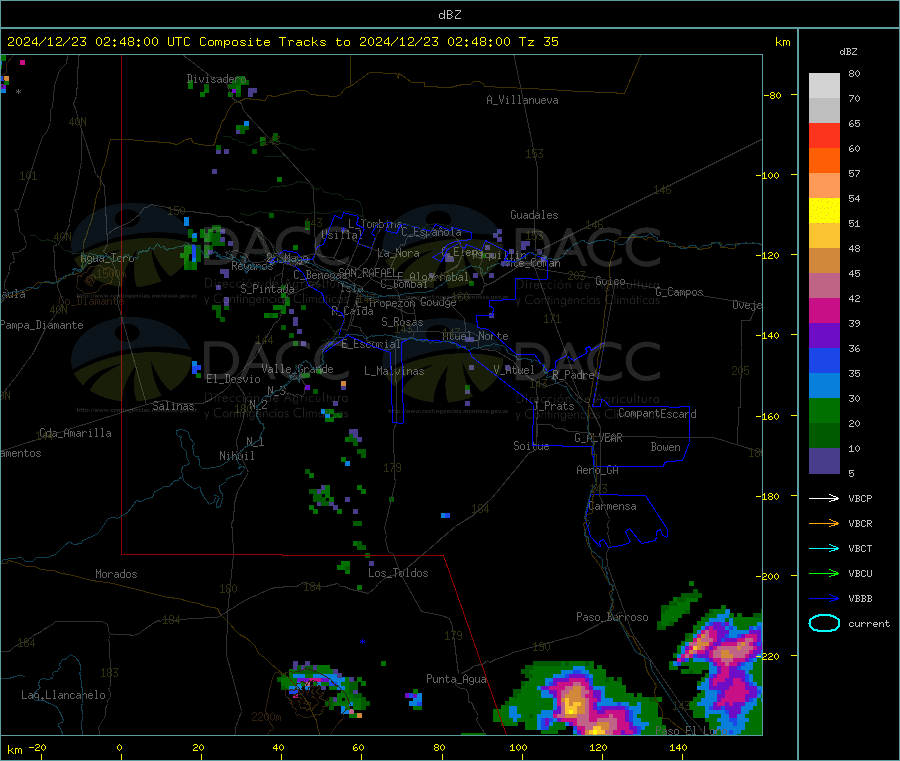900x761 pixels.
Task: Click the S_Pintada place label
Action: (267, 289)
